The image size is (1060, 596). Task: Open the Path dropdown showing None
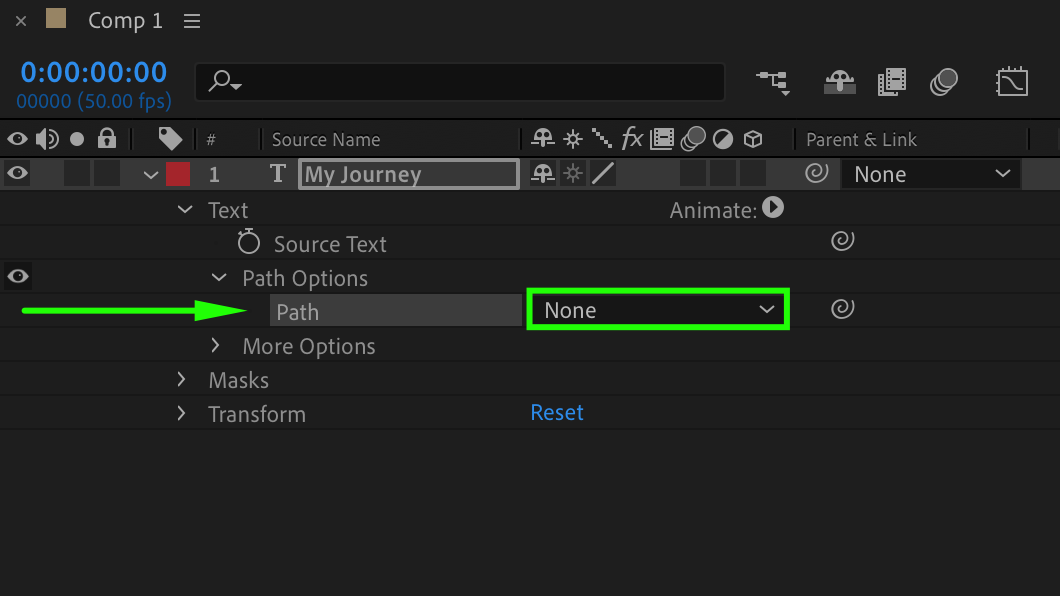(x=658, y=310)
